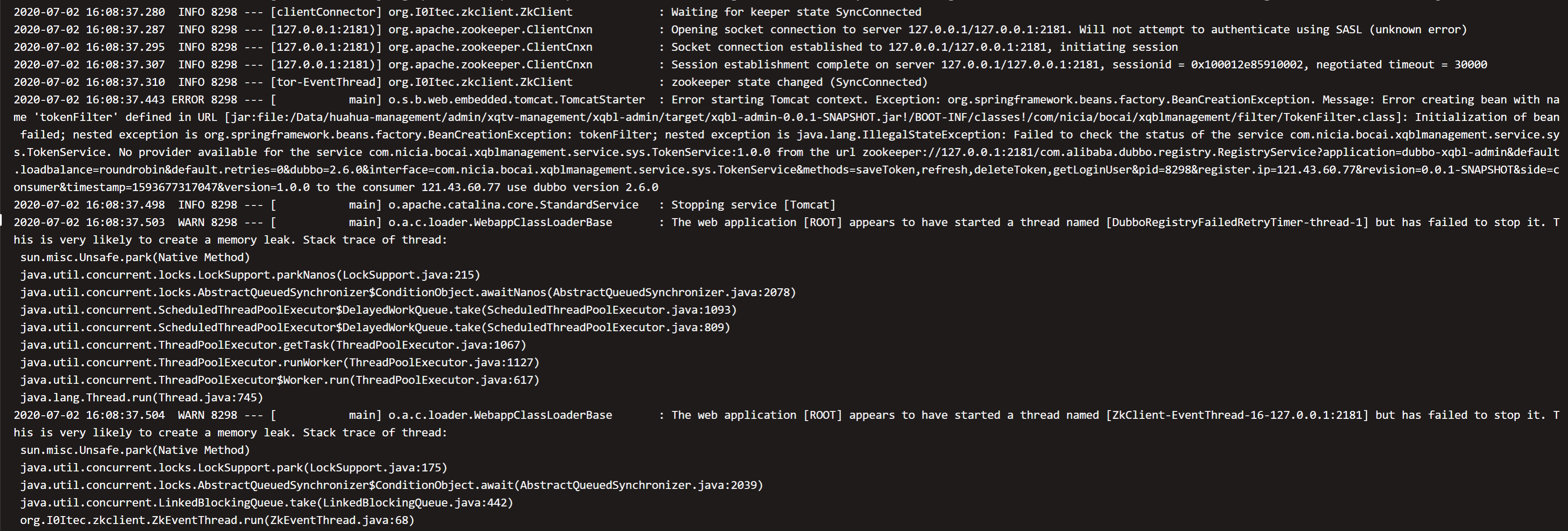Click 'Waiting for keeper state SyncConnected' text
This screenshot has height=531, width=1568.
[795, 12]
